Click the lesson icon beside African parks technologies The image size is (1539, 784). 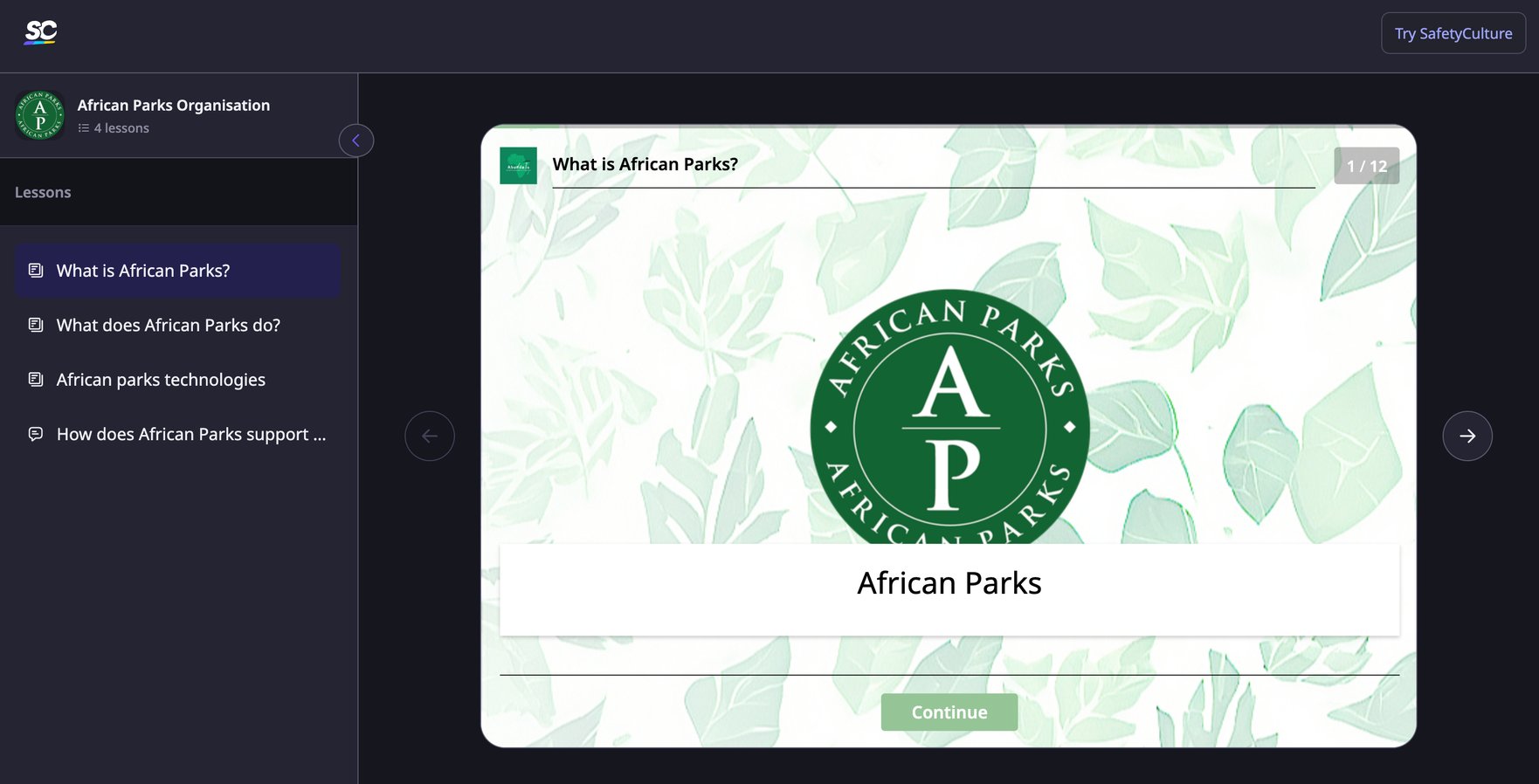36,380
